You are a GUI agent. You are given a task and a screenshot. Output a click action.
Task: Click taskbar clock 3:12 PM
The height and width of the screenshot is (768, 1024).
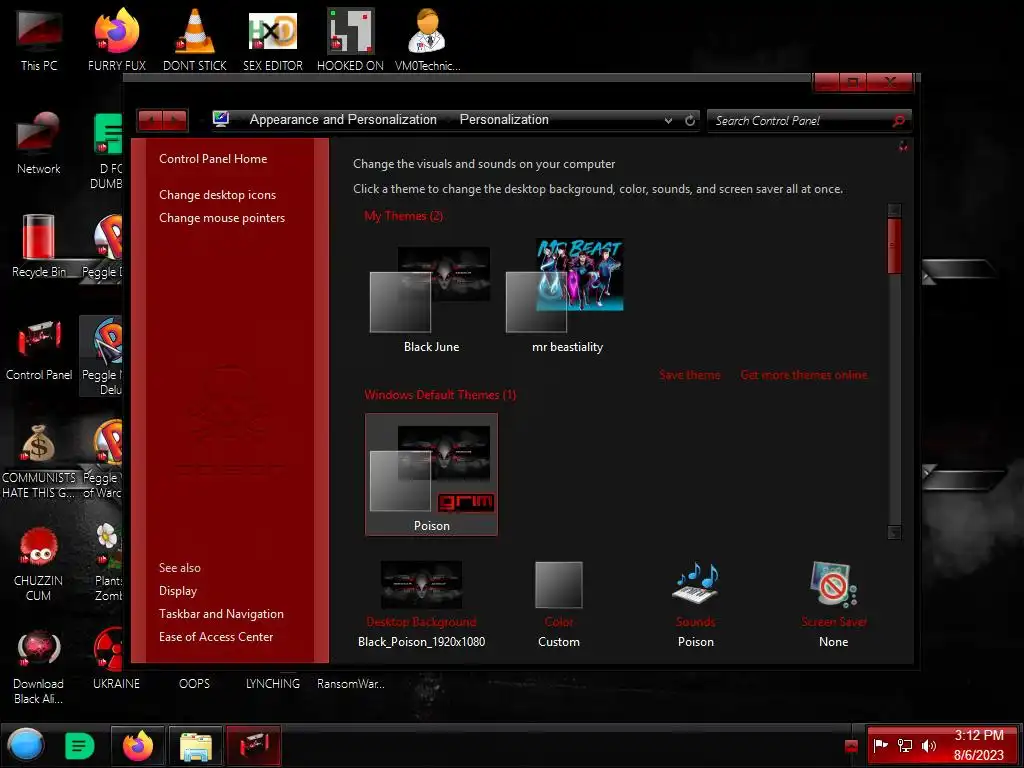click(978, 745)
